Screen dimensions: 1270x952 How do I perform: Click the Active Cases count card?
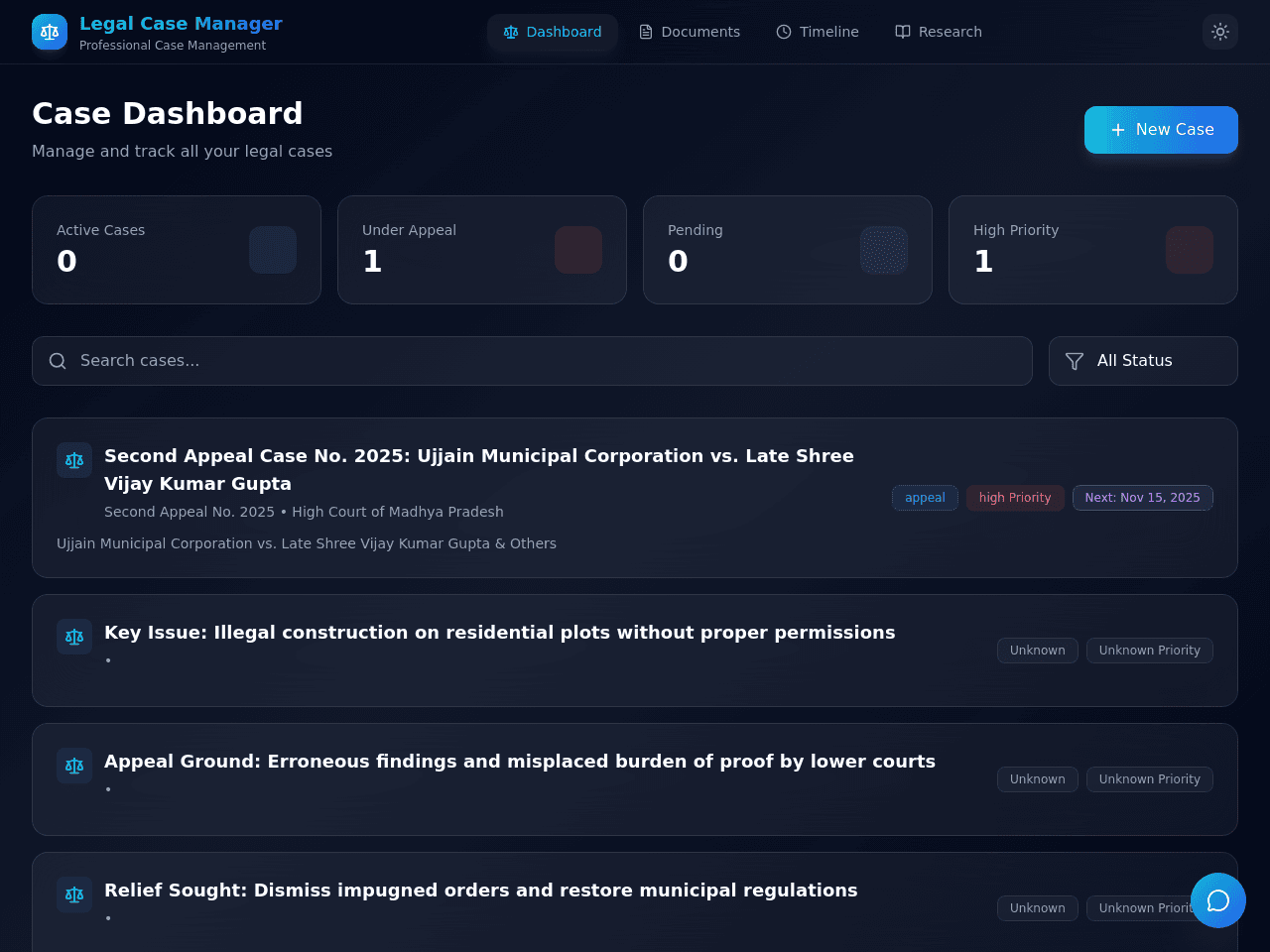tap(177, 250)
